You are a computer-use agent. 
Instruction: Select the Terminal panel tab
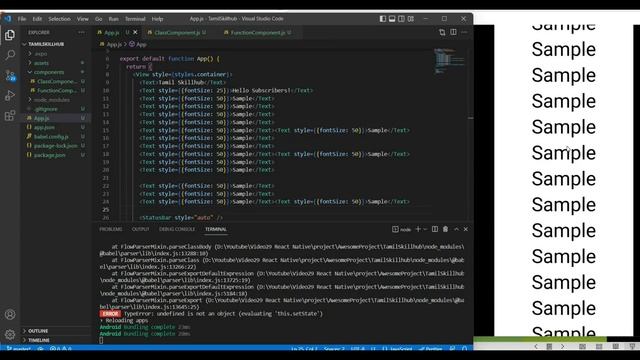216,229
